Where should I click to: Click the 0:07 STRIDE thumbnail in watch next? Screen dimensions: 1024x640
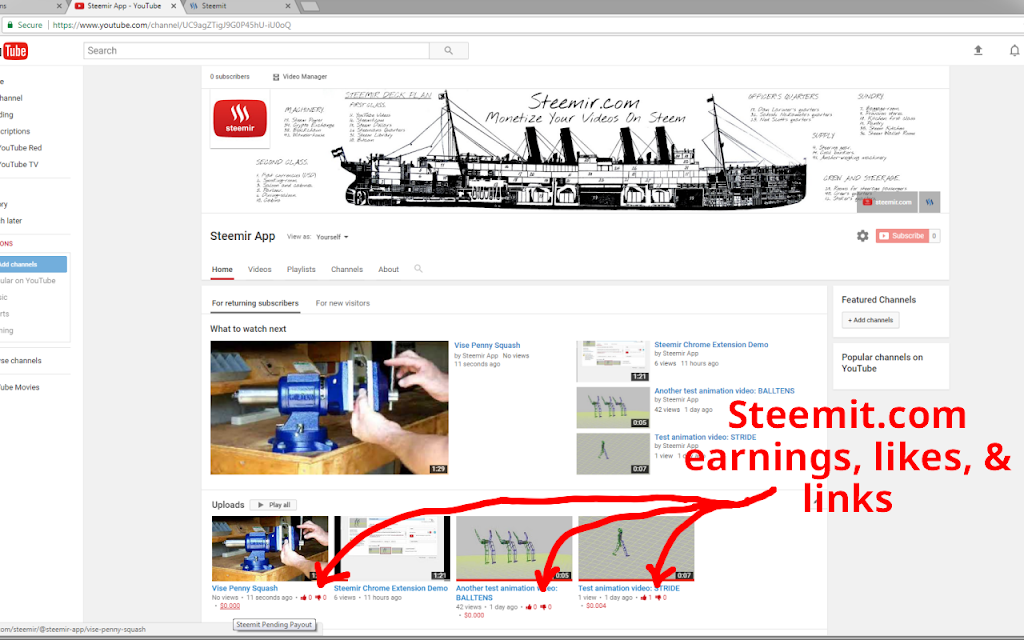(613, 454)
